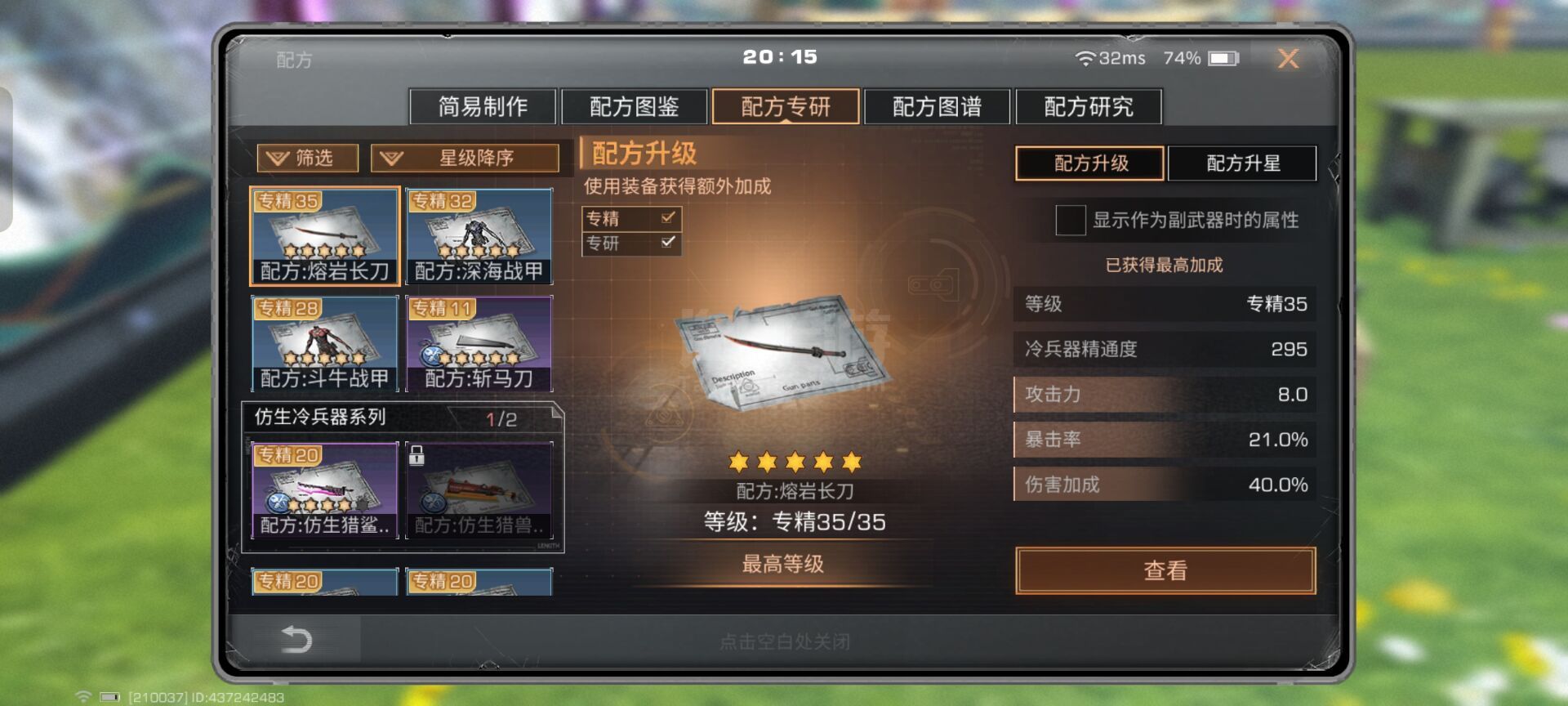Click the lava blade blueprint image
1568x706 pixels.
click(782, 353)
